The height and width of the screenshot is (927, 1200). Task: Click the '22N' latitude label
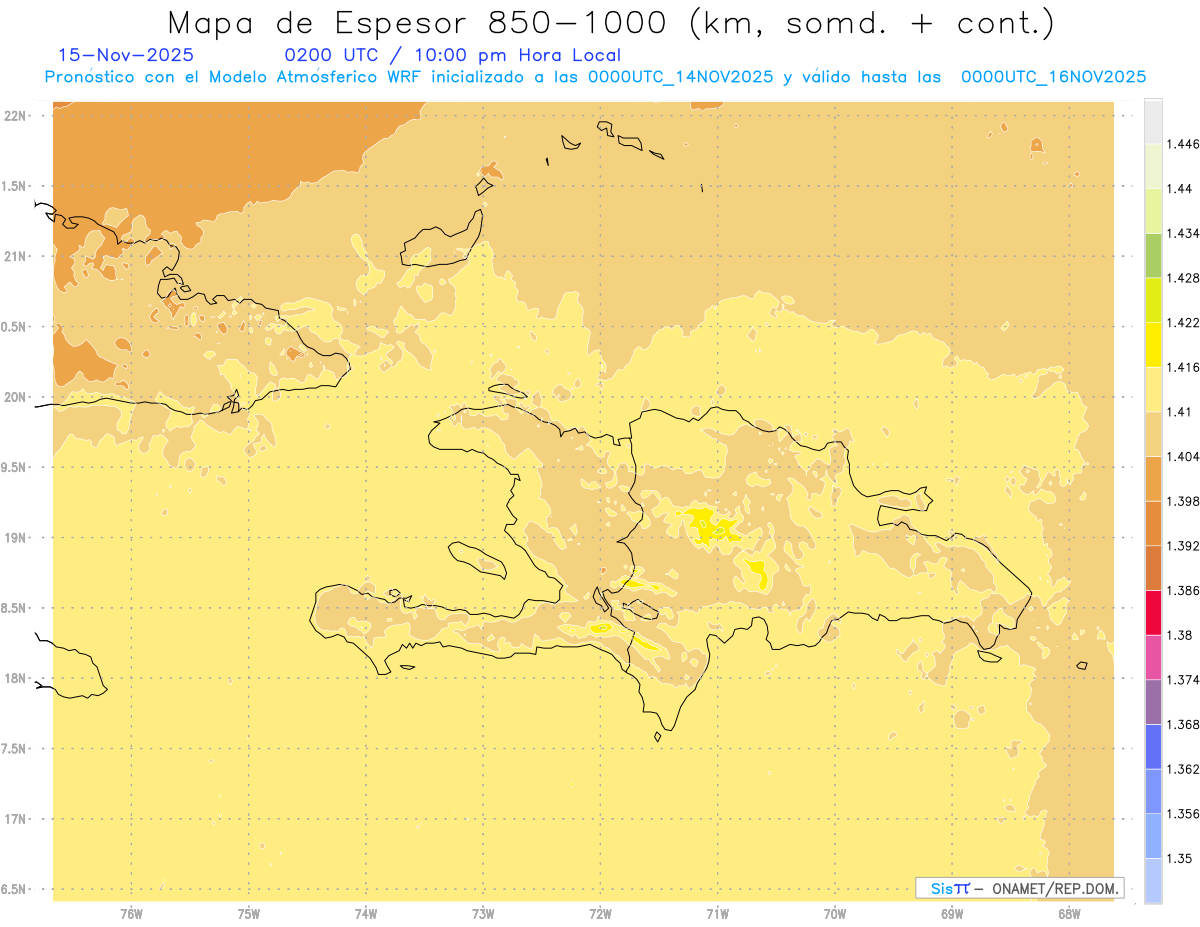[16, 116]
